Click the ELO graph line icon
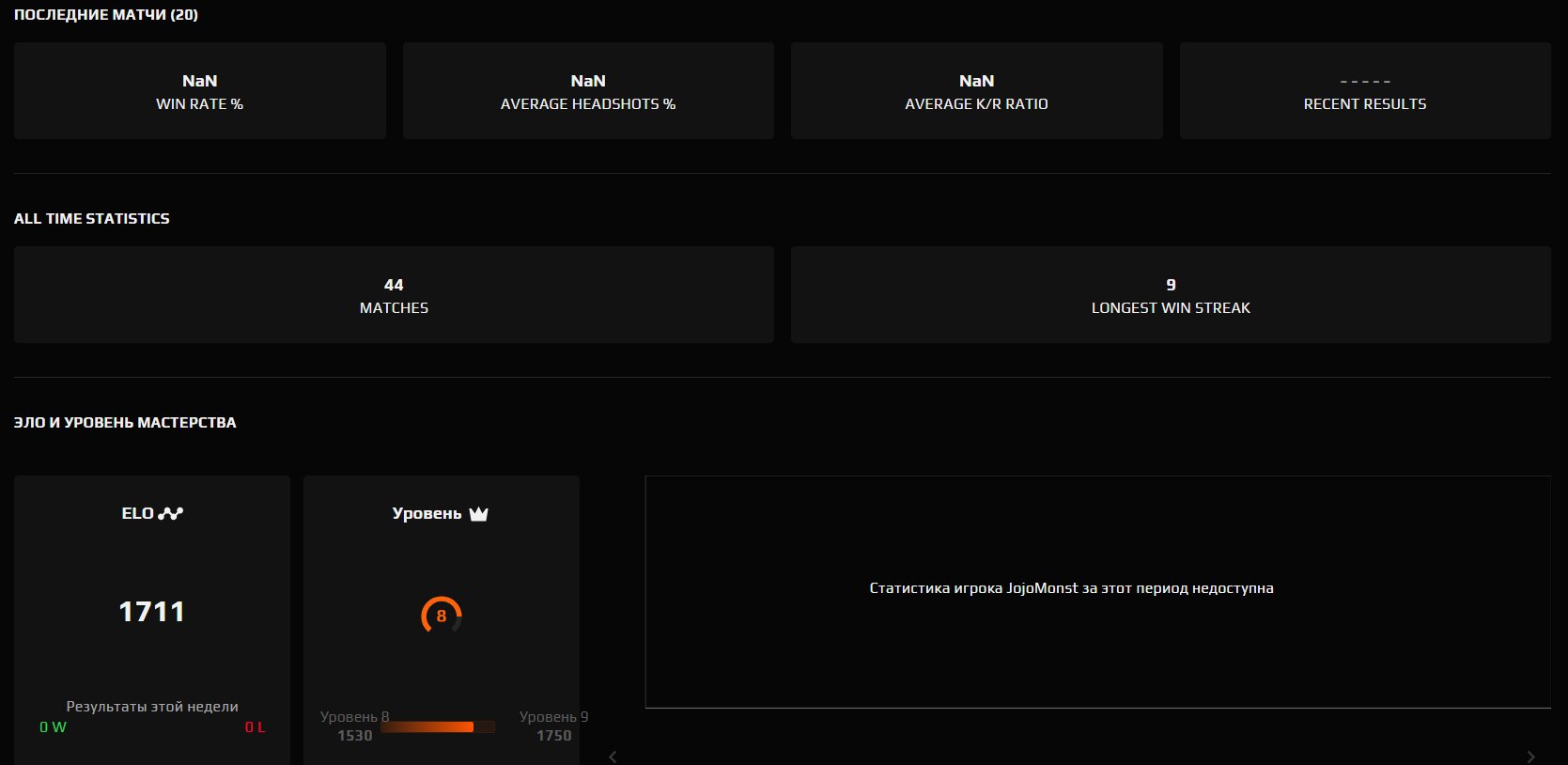1568x765 pixels. click(171, 513)
